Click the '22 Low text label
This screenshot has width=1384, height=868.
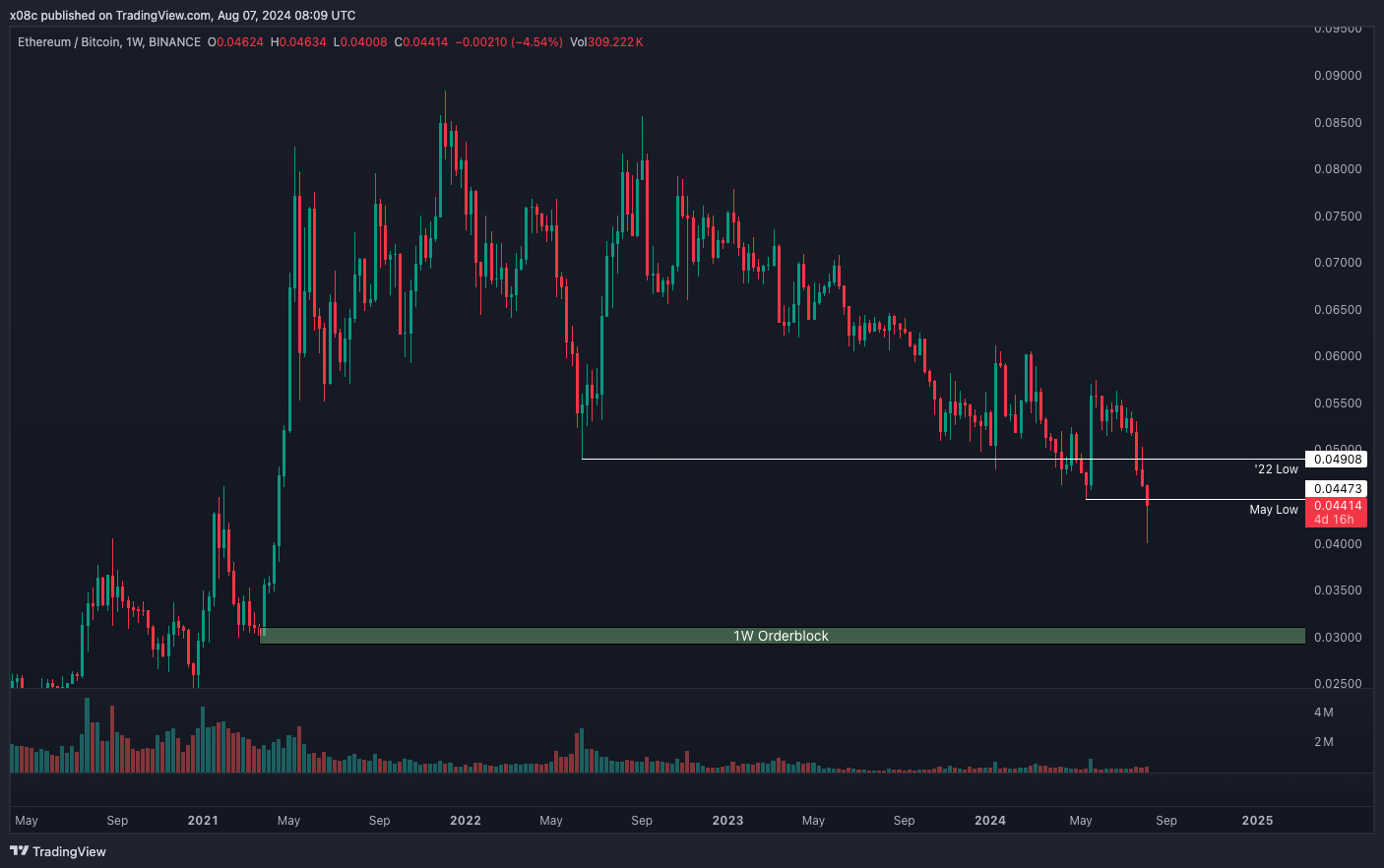[x=1276, y=469]
